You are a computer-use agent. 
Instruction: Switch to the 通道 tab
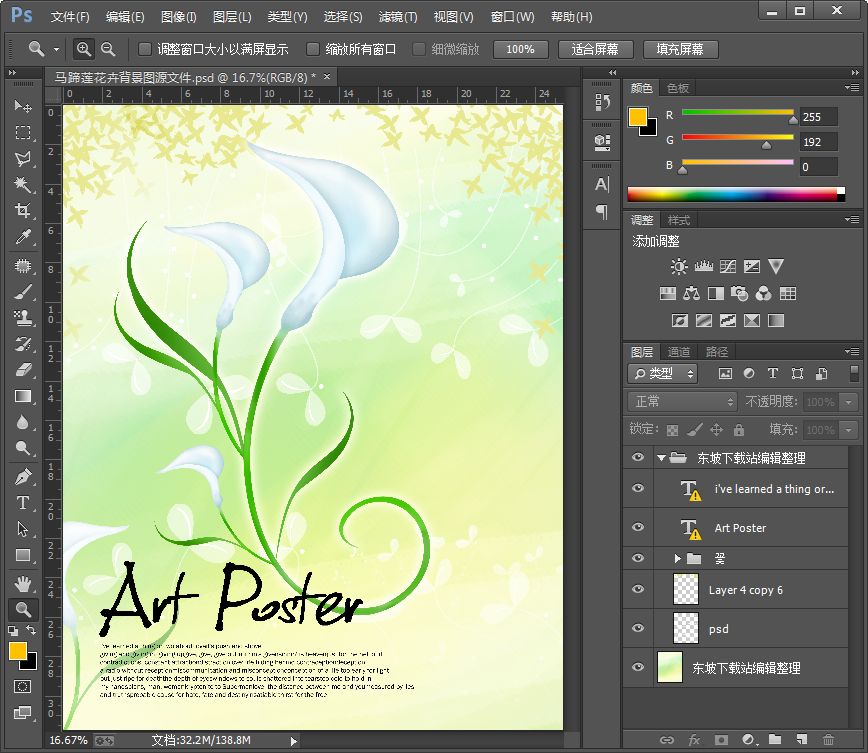tap(679, 352)
